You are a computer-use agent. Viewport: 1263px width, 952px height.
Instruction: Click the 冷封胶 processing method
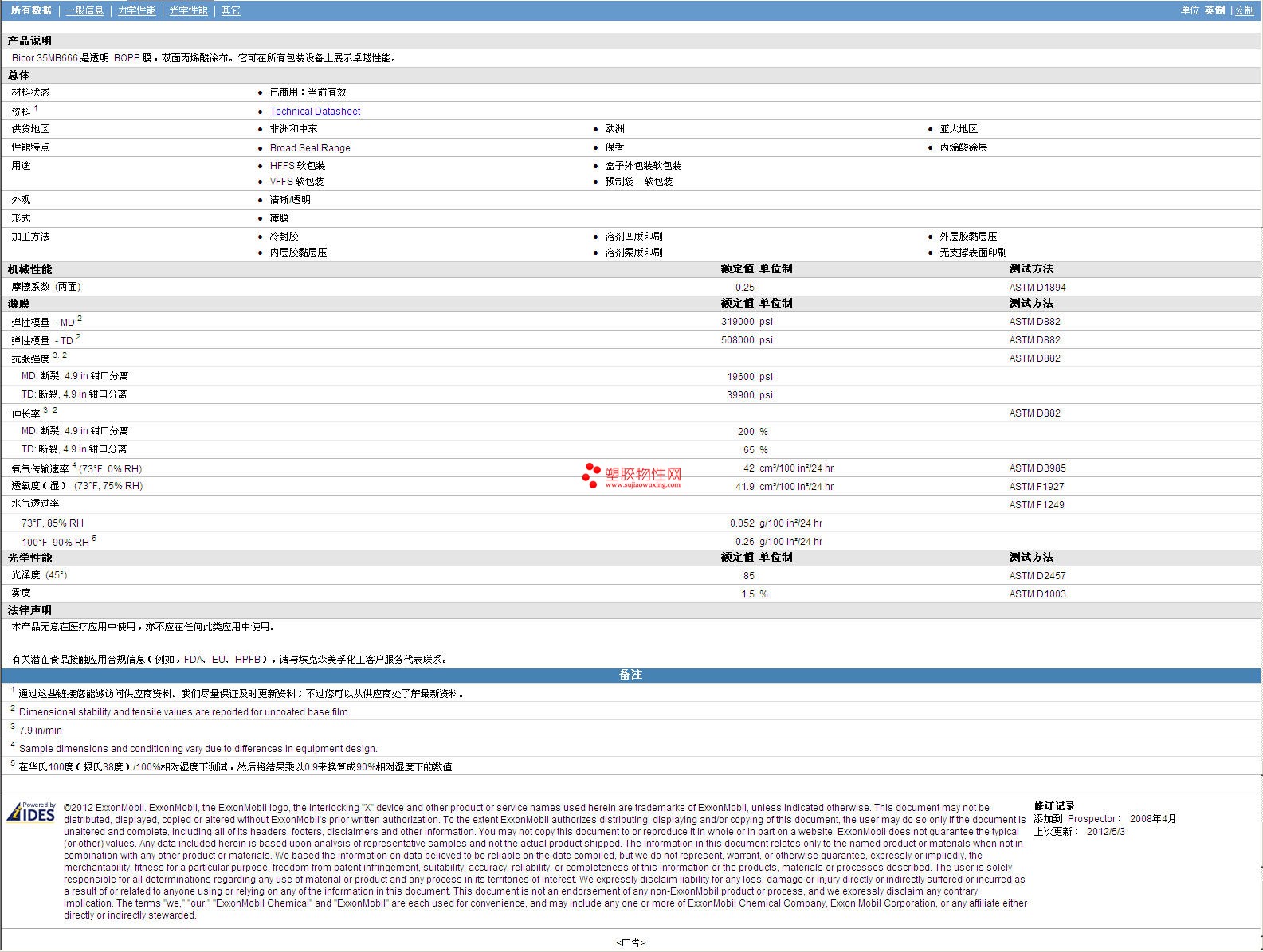(x=284, y=237)
